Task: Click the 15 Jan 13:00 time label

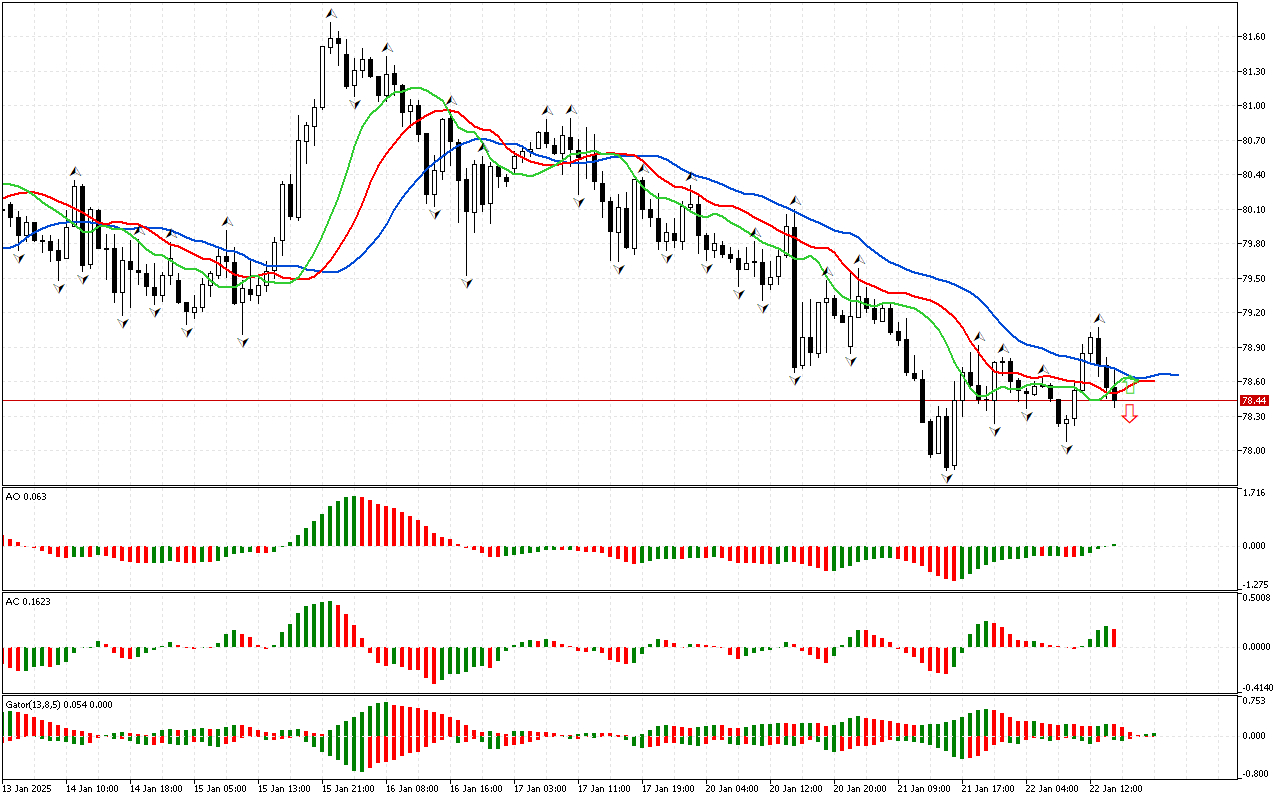Action: point(282,789)
